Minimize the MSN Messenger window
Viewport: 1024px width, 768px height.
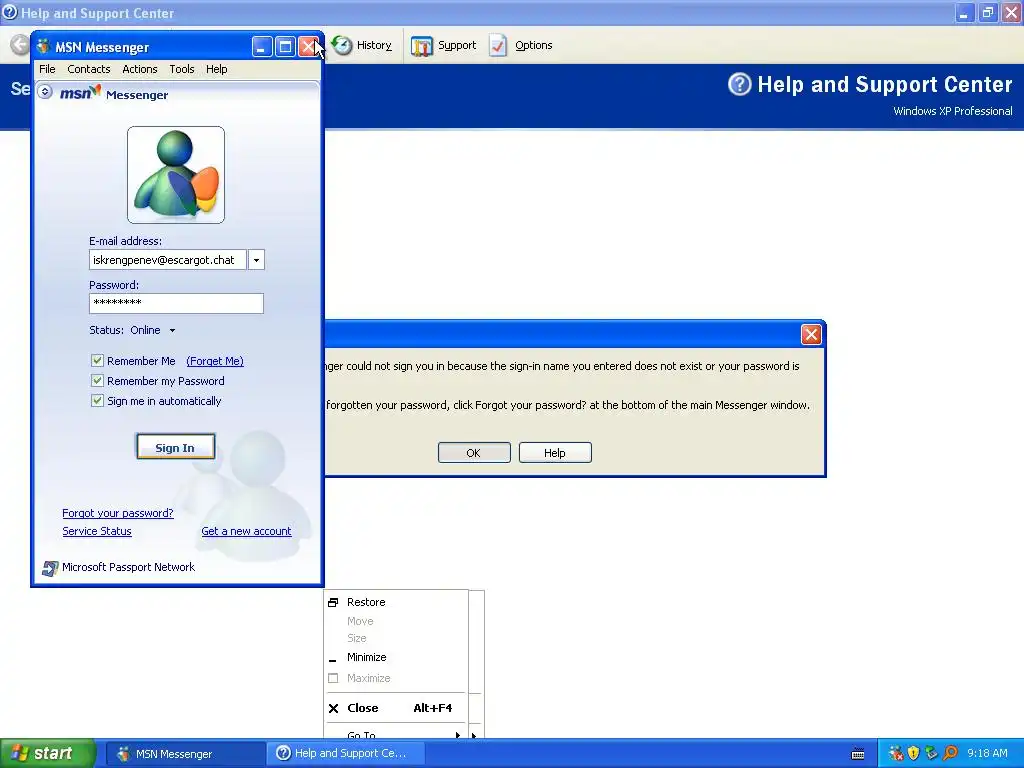tap(262, 46)
